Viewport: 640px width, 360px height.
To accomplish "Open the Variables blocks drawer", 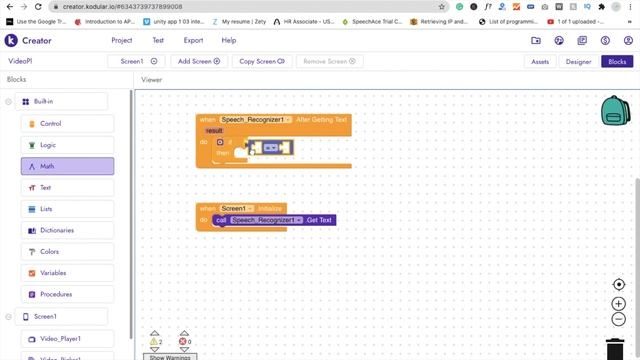I will (x=67, y=273).
